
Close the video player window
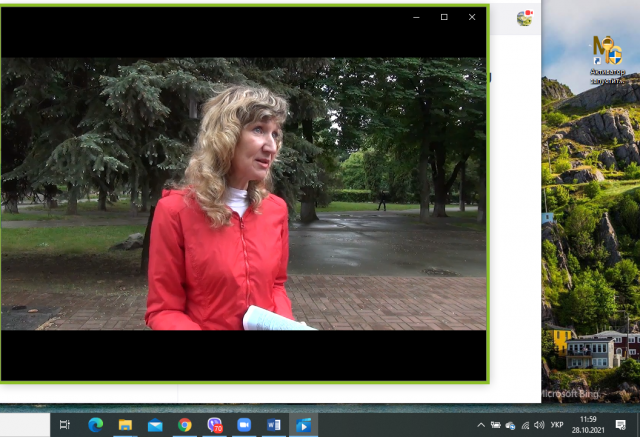[x=472, y=17]
